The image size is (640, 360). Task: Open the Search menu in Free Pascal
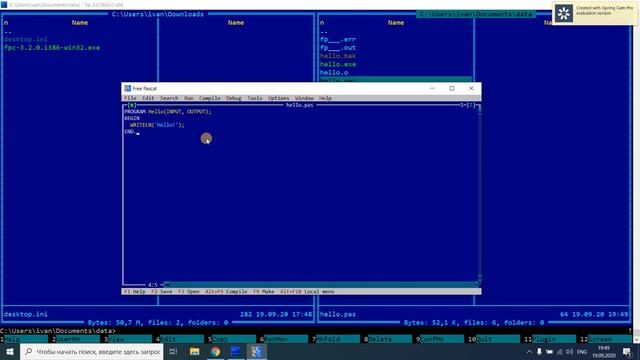(x=169, y=98)
